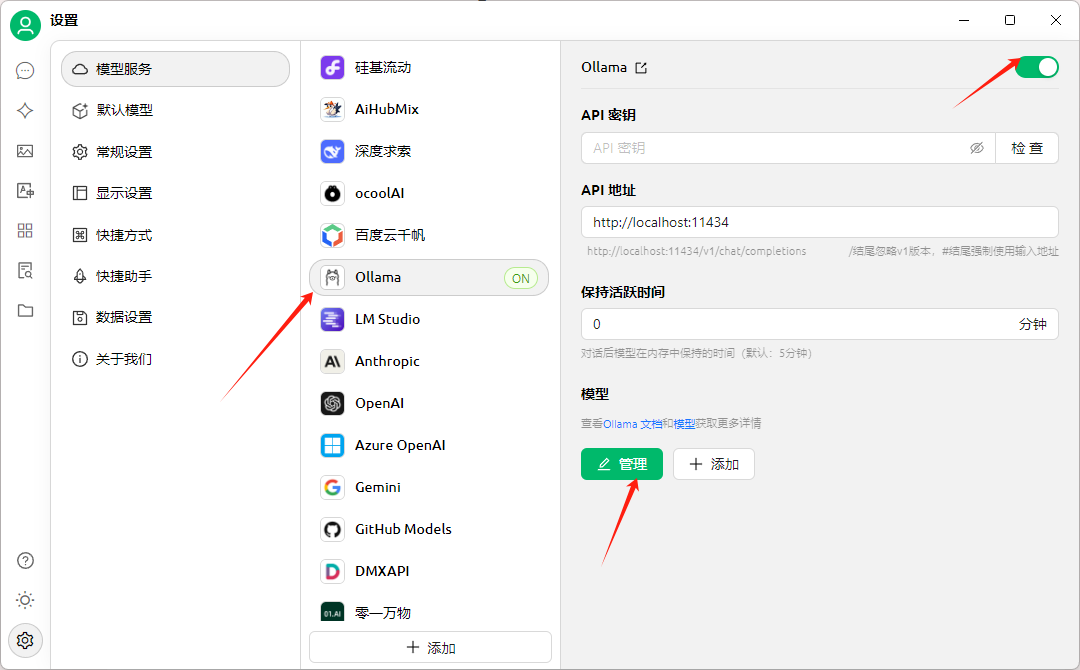The image size is (1080, 670).
Task: Open 快捷助手 settings section
Action: coord(176,276)
